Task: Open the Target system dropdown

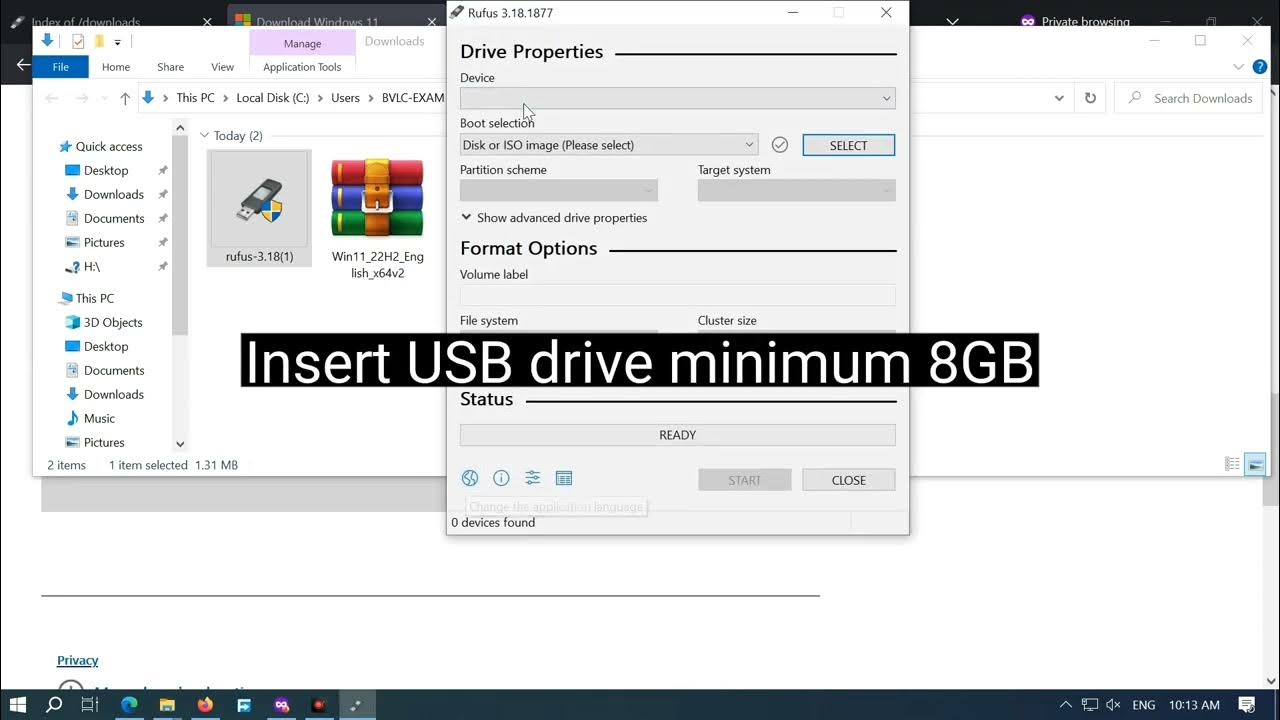Action: (x=796, y=190)
